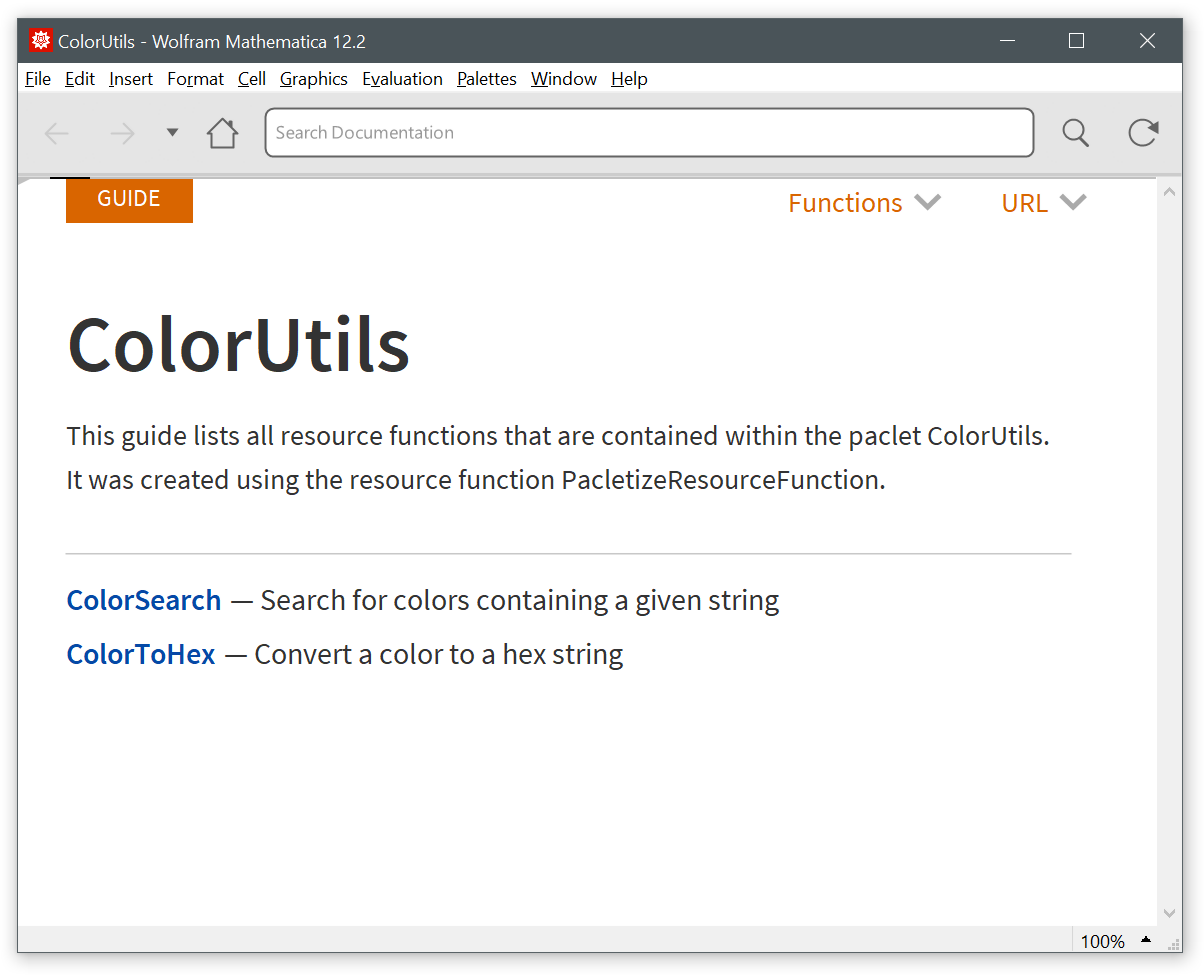Click the Mathematica app icon in title bar
1204x976 pixels.
41,41
